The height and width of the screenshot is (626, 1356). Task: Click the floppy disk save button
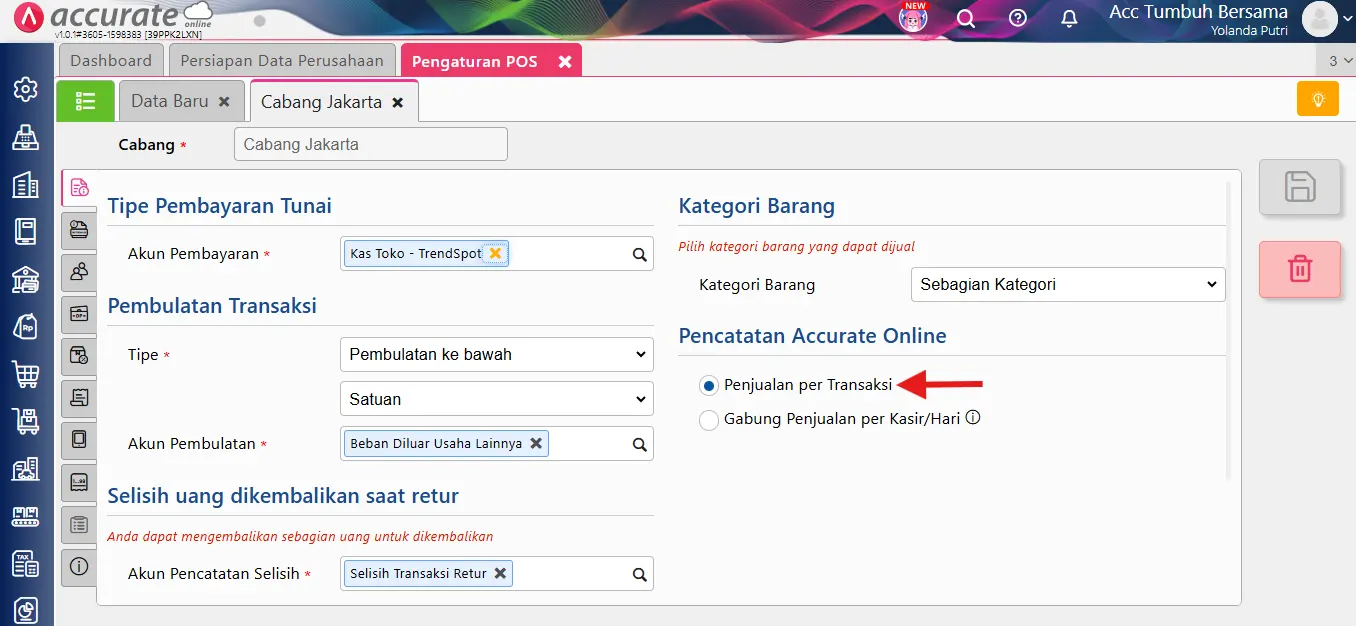coord(1299,187)
